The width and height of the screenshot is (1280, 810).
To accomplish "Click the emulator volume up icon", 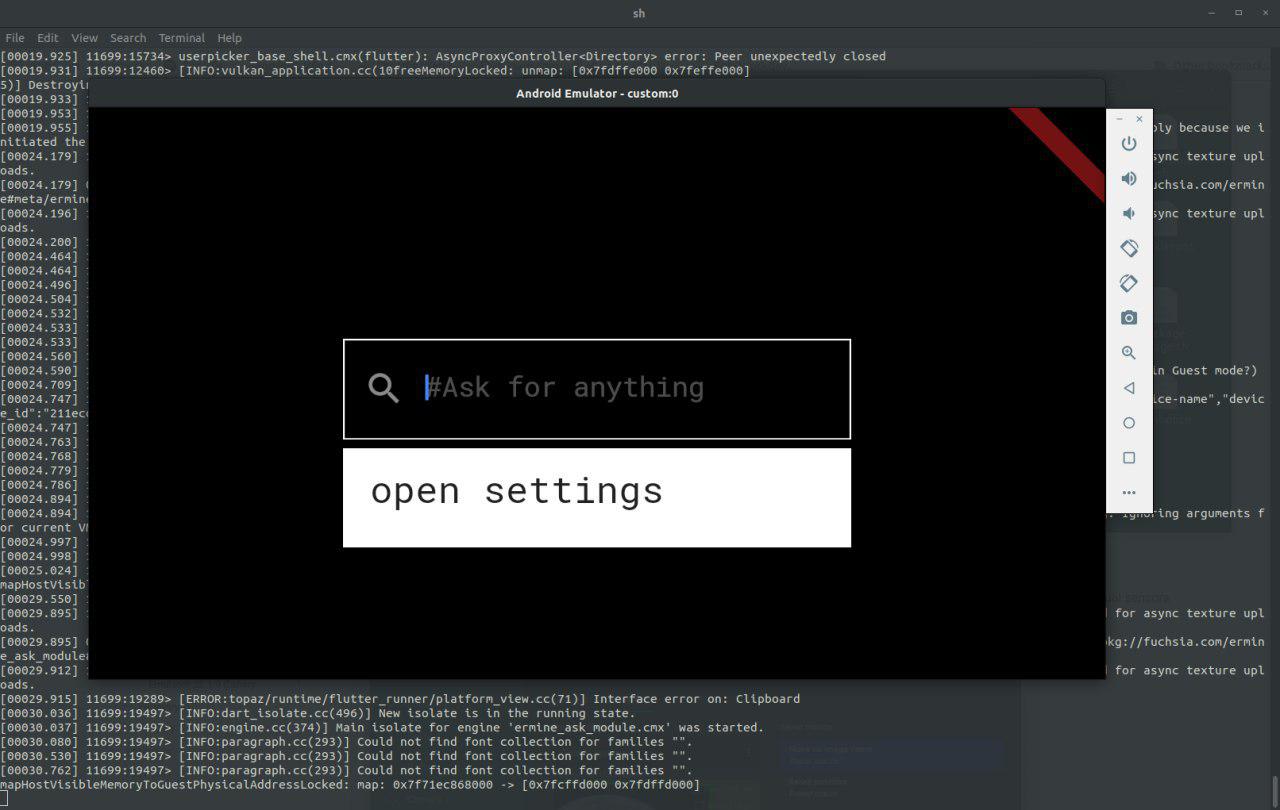I will 1129,178.
